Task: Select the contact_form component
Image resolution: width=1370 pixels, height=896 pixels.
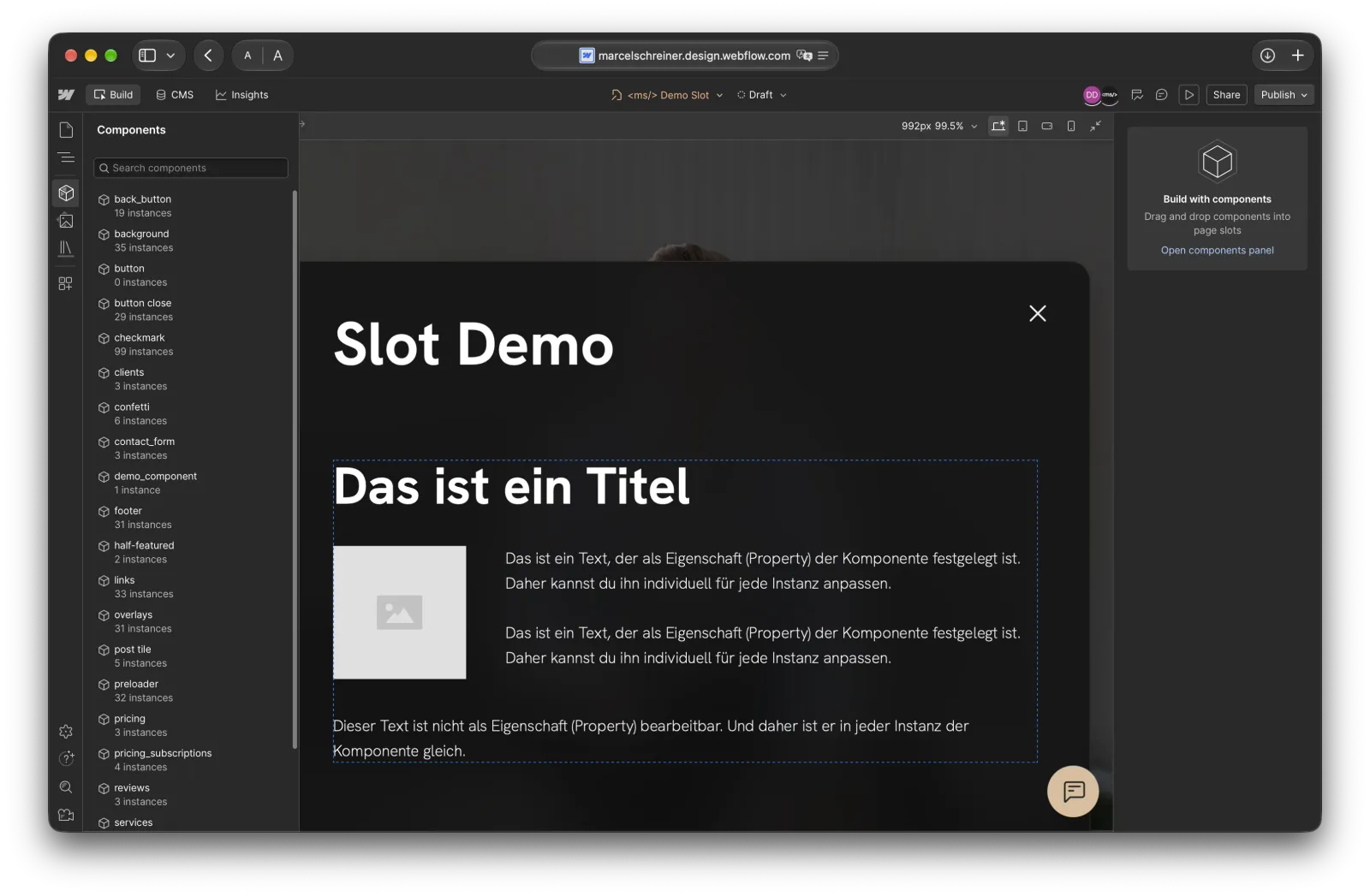Action: click(x=190, y=448)
